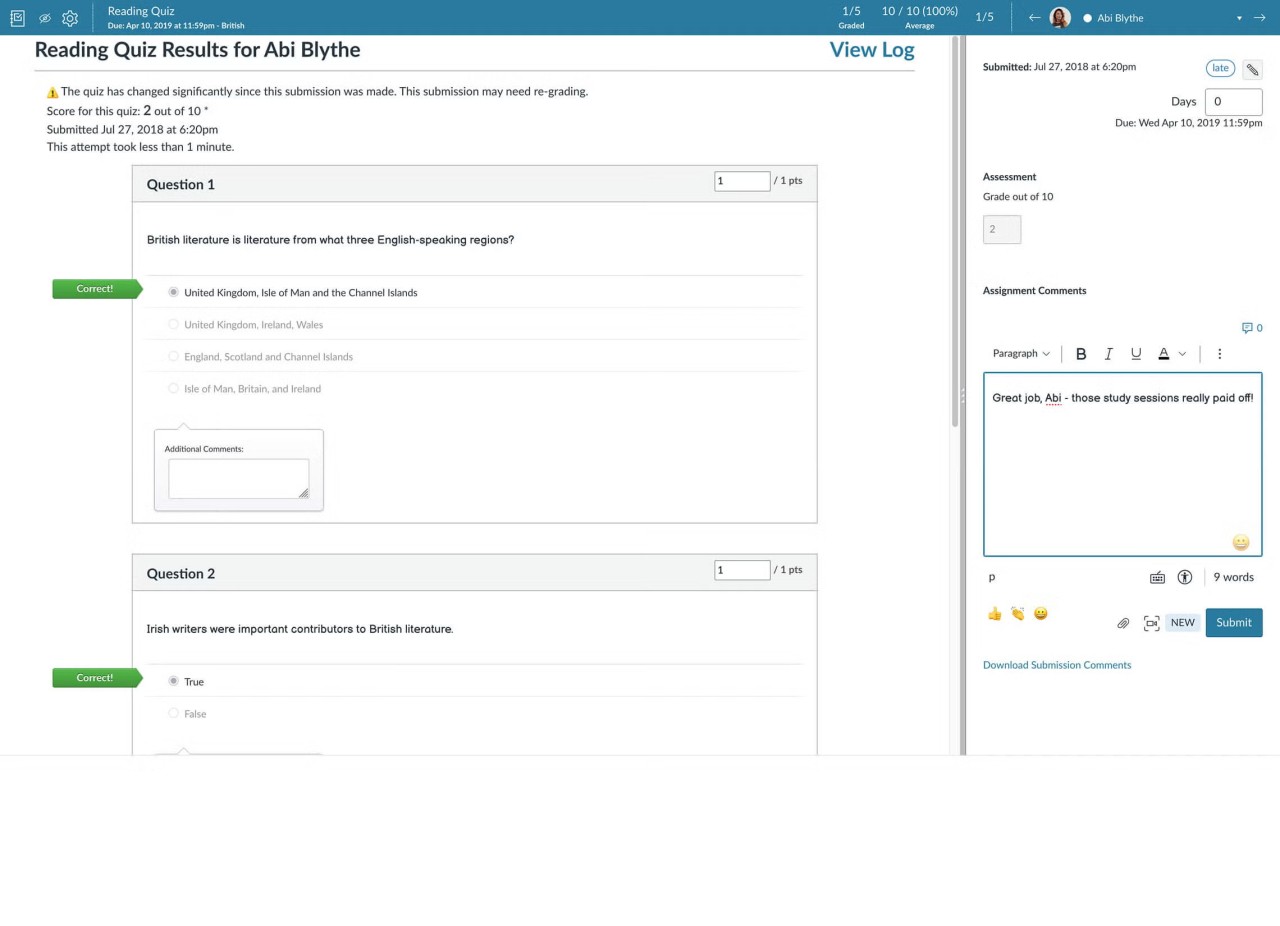Open more editor options menu

(1219, 354)
